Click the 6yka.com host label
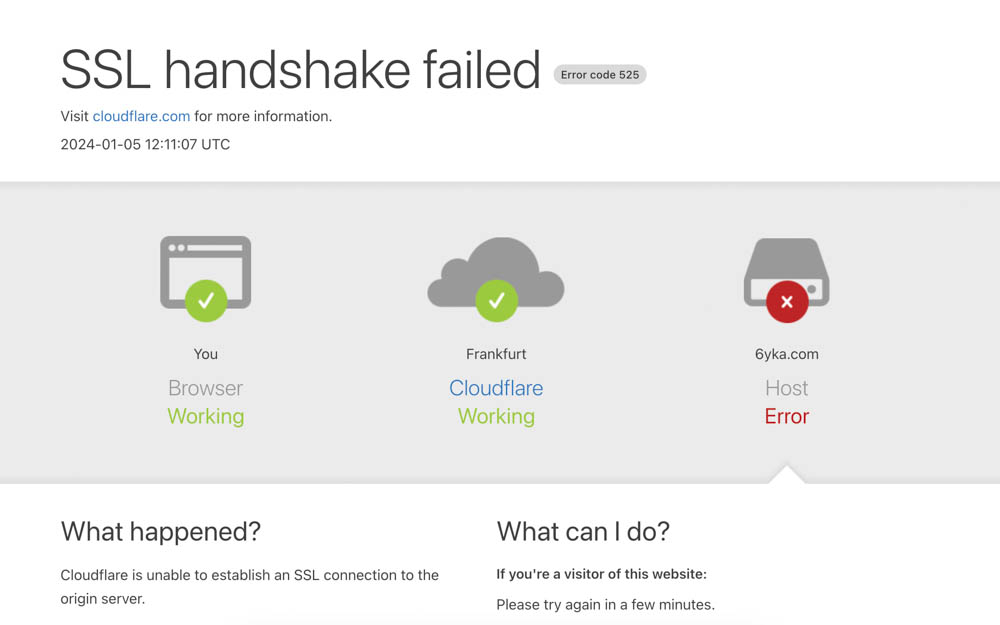The height and width of the screenshot is (625, 1000). pos(786,354)
